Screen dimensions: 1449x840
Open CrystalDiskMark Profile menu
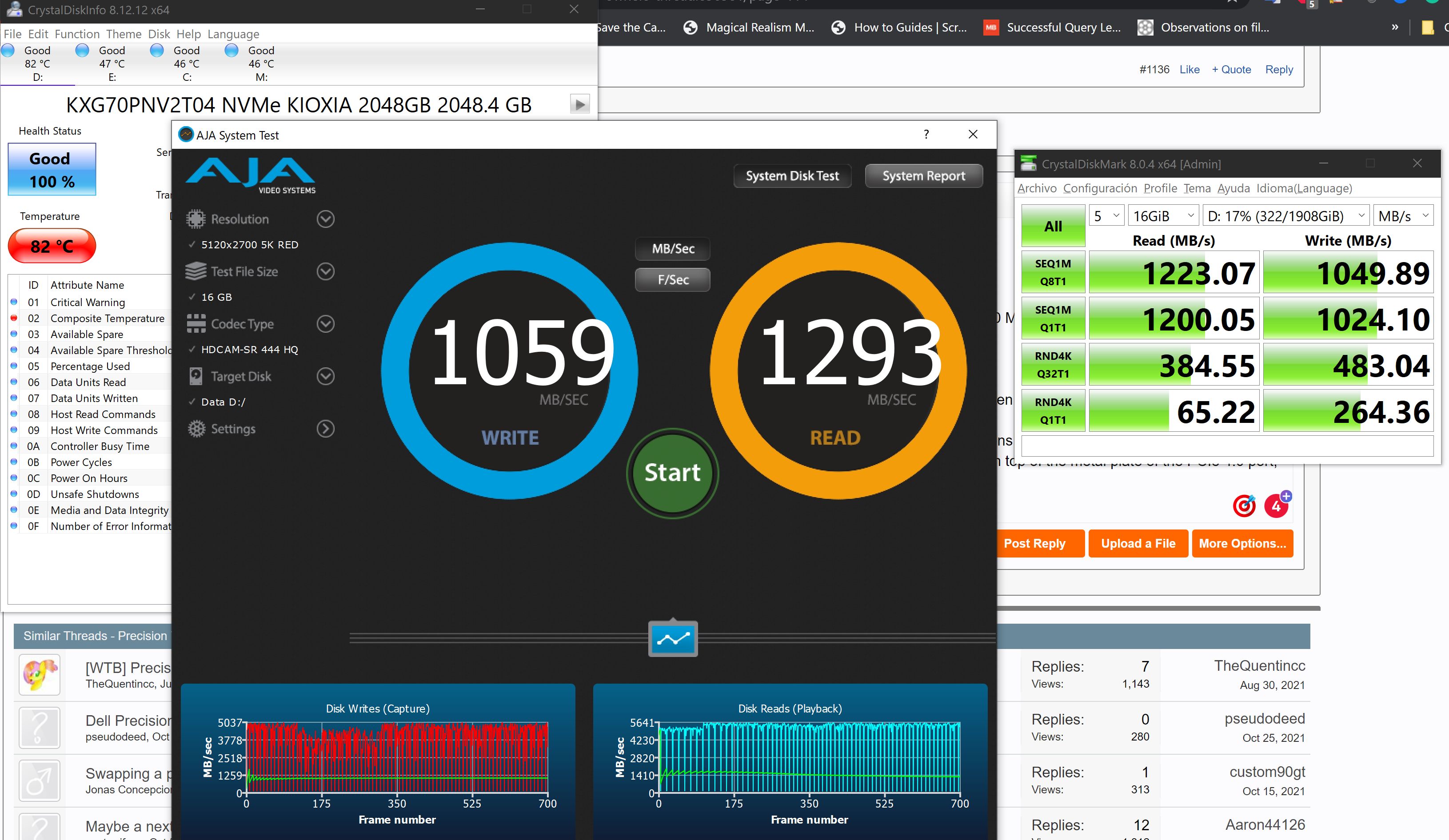1160,188
